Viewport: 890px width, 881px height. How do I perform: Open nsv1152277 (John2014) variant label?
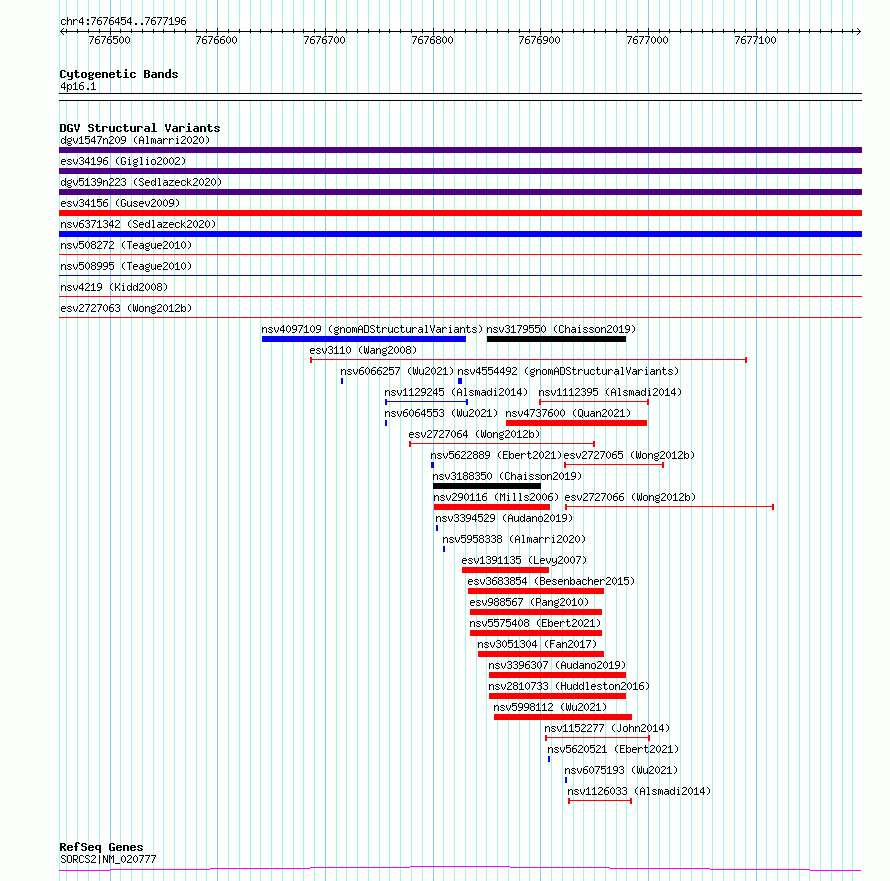tap(607, 728)
